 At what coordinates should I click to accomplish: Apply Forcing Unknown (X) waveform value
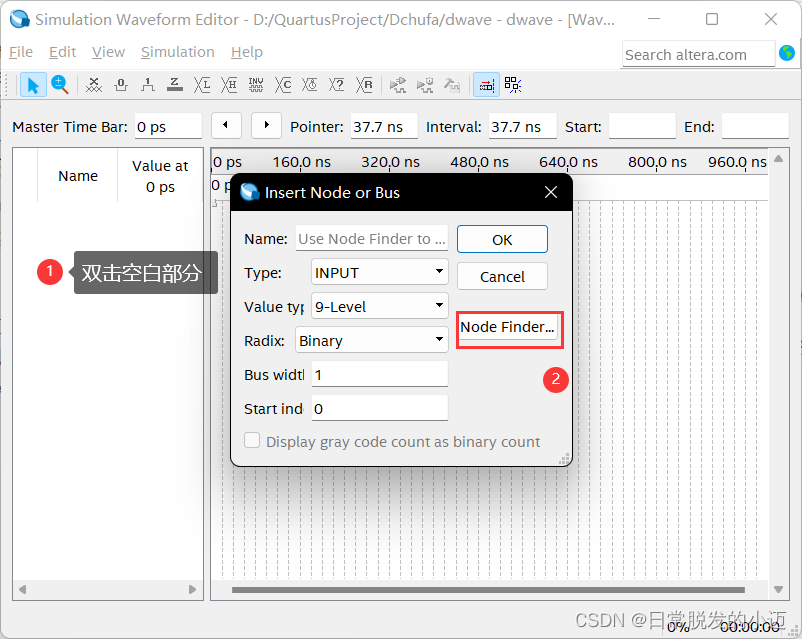pyautogui.click(x=94, y=85)
